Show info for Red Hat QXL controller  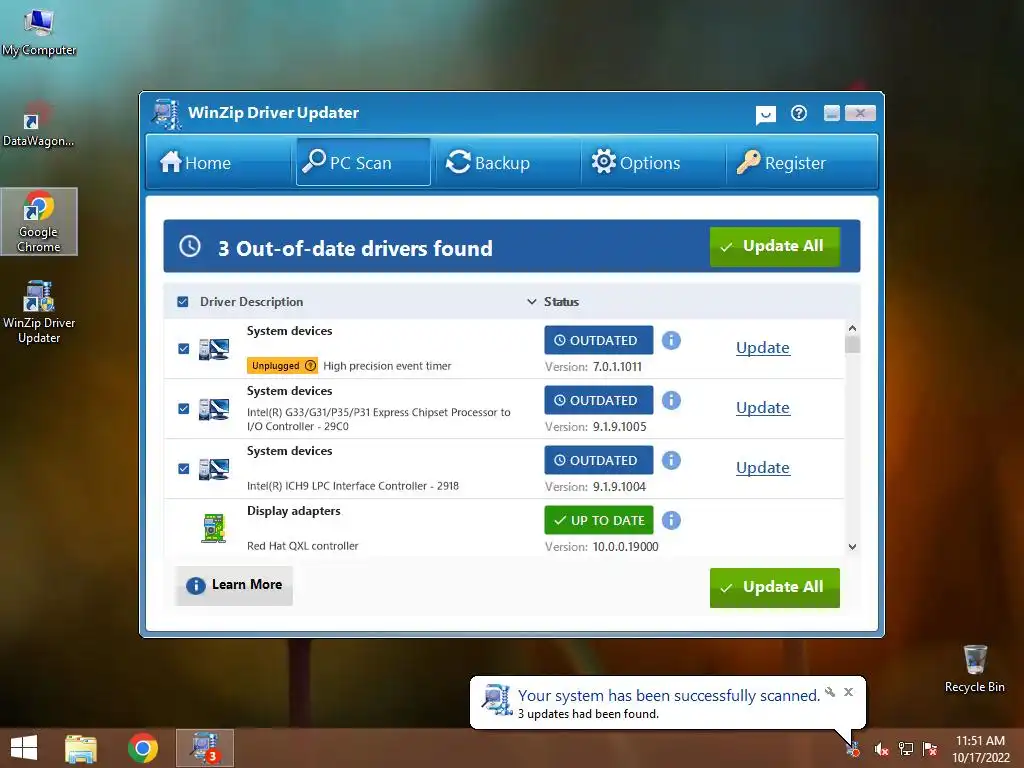[x=671, y=520]
